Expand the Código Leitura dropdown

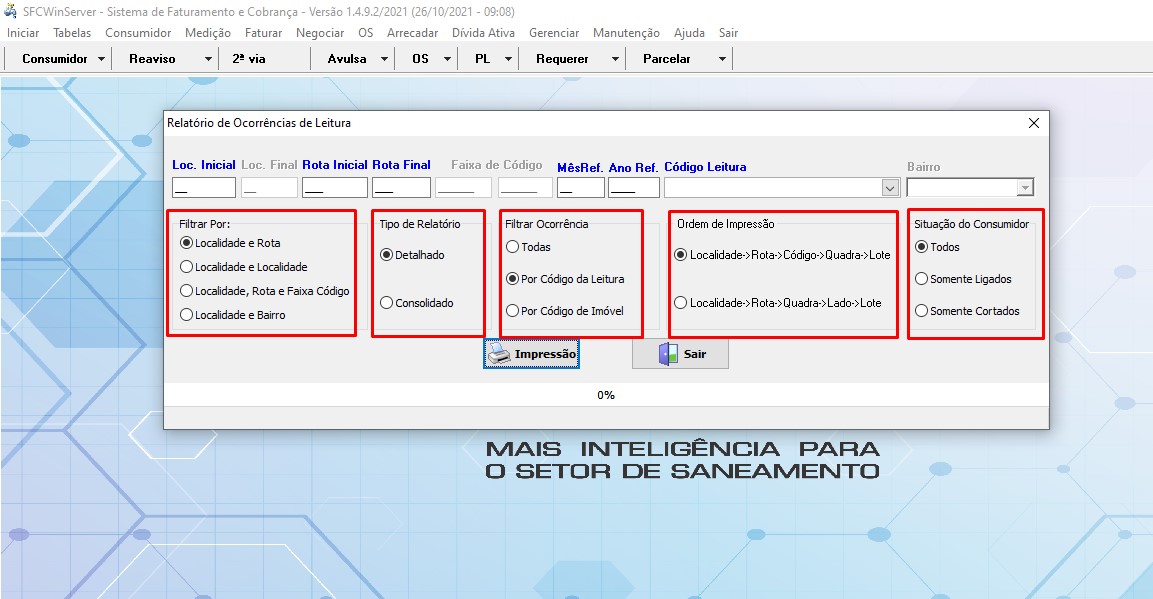(x=889, y=188)
